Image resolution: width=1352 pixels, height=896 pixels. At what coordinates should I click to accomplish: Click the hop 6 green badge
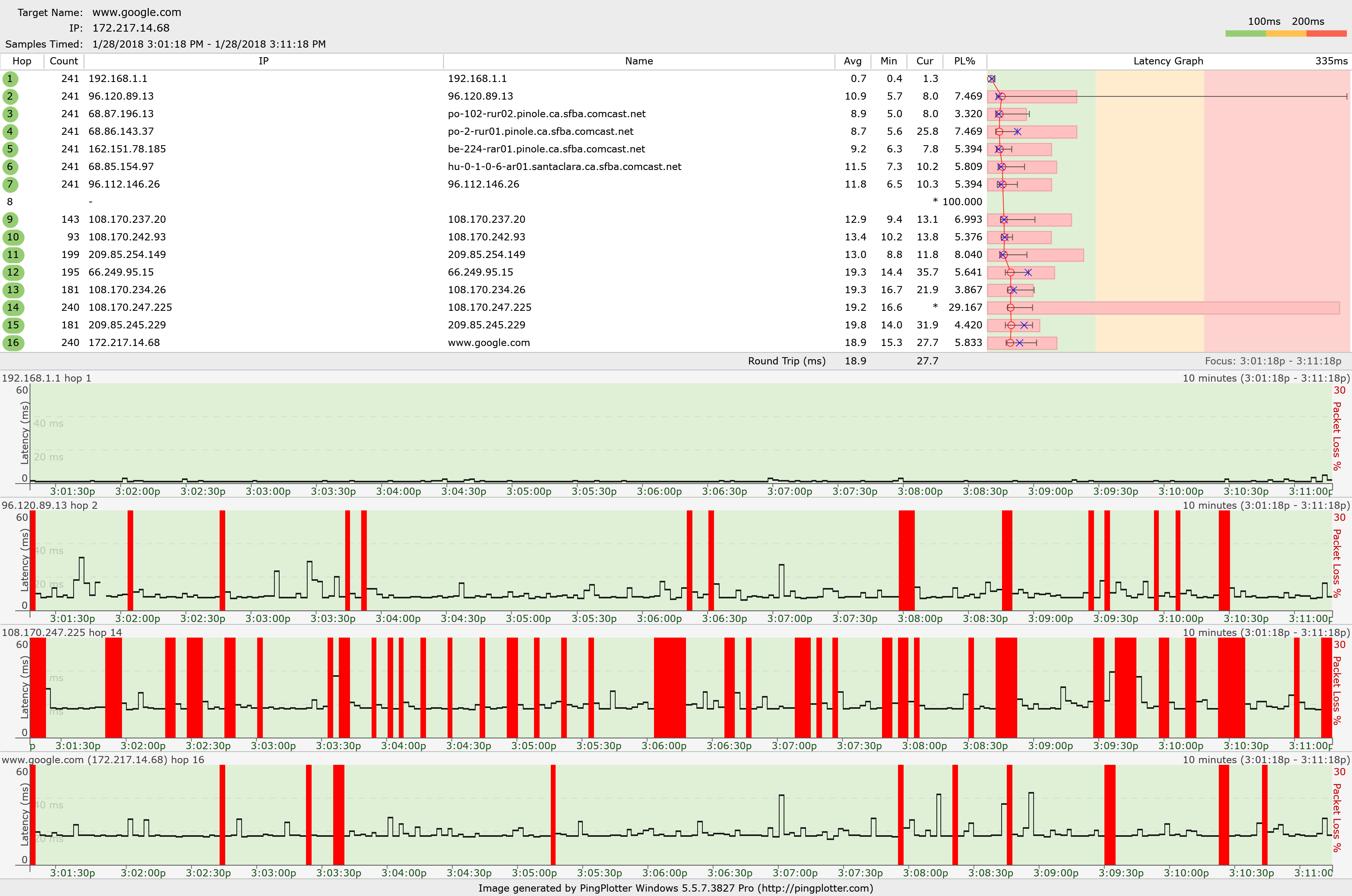click(x=10, y=167)
